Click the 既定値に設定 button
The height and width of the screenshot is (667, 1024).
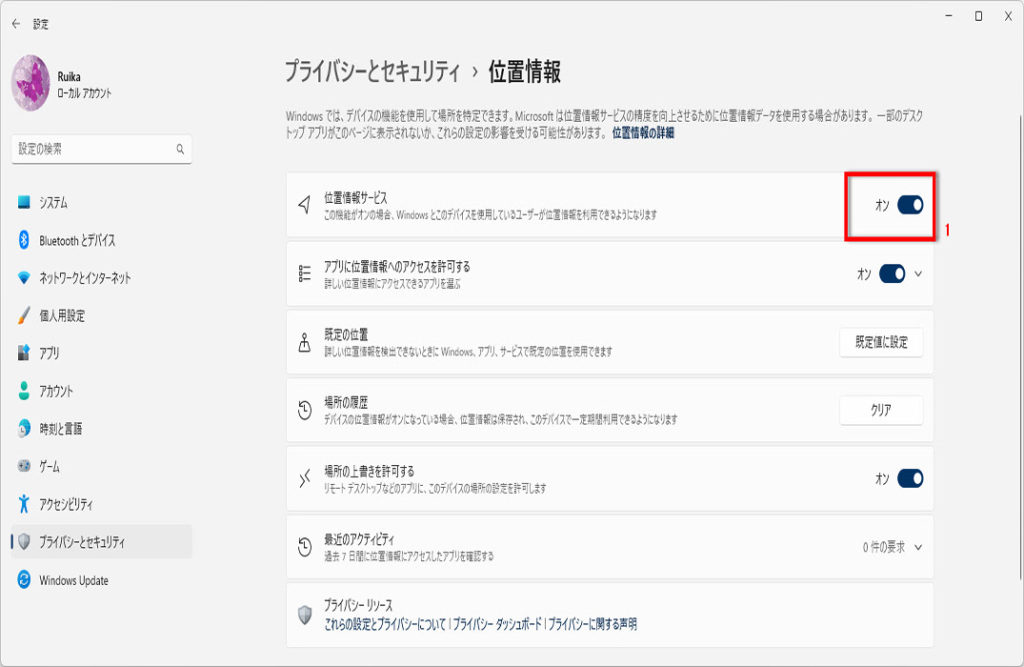coord(880,342)
